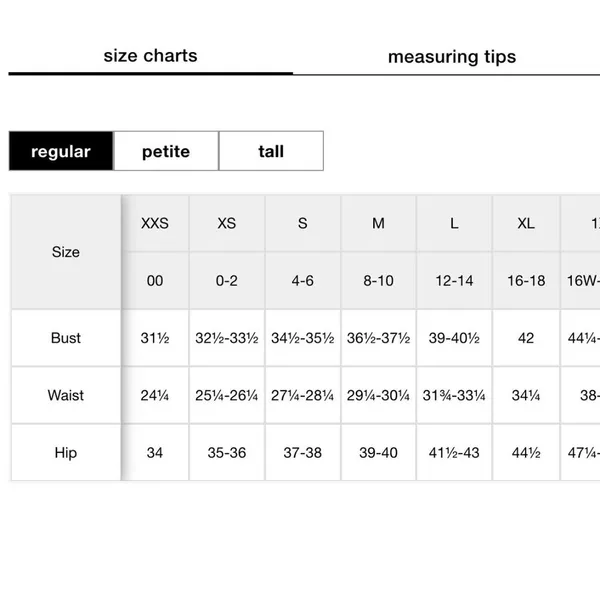The width and height of the screenshot is (600, 600).
Task: Open the measuring tips tab
Action: [452, 57]
